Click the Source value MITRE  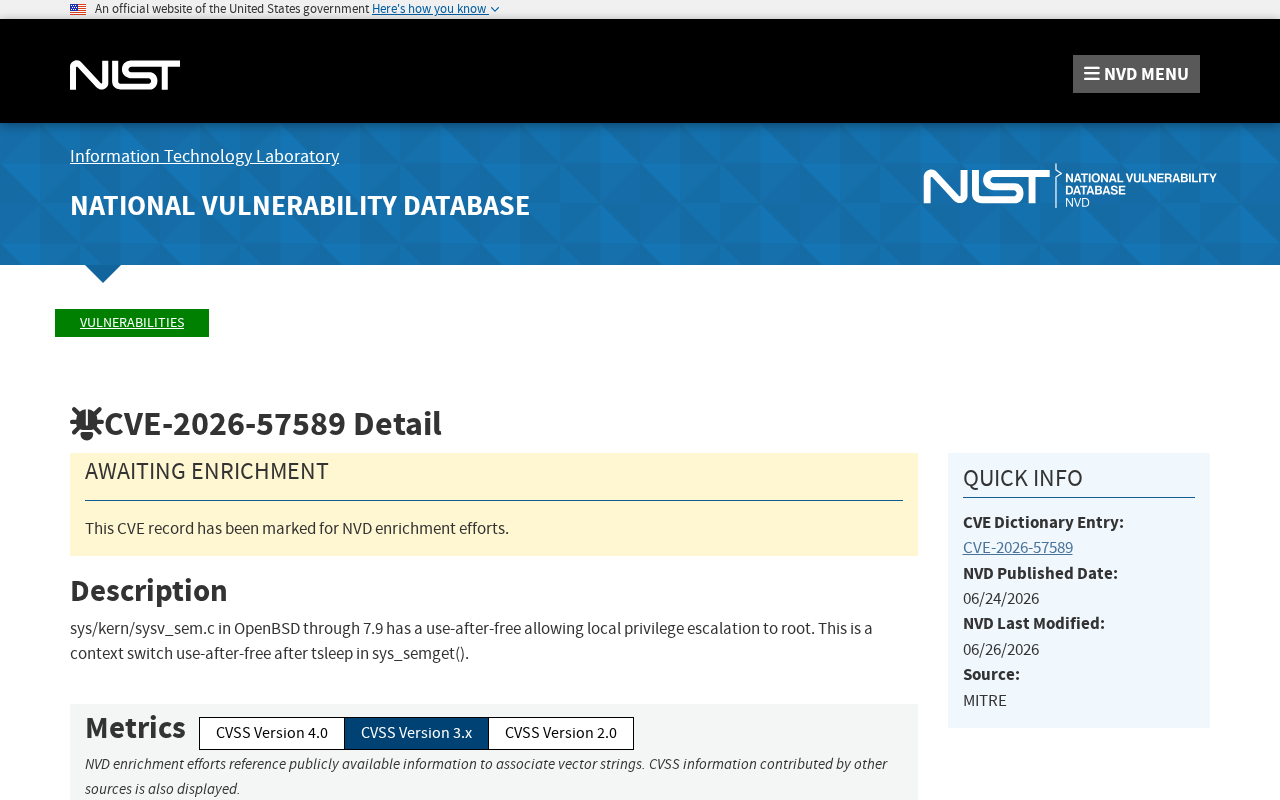pos(985,702)
